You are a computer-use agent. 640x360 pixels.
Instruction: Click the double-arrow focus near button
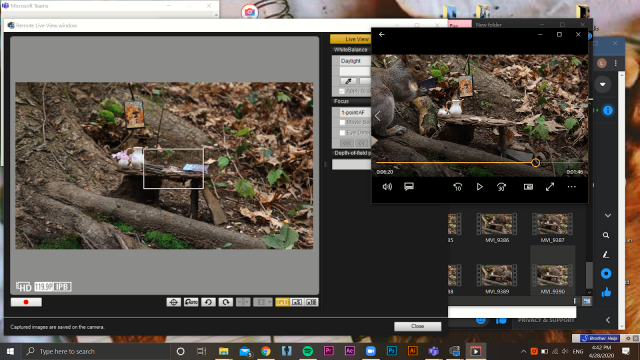[x=361, y=143]
